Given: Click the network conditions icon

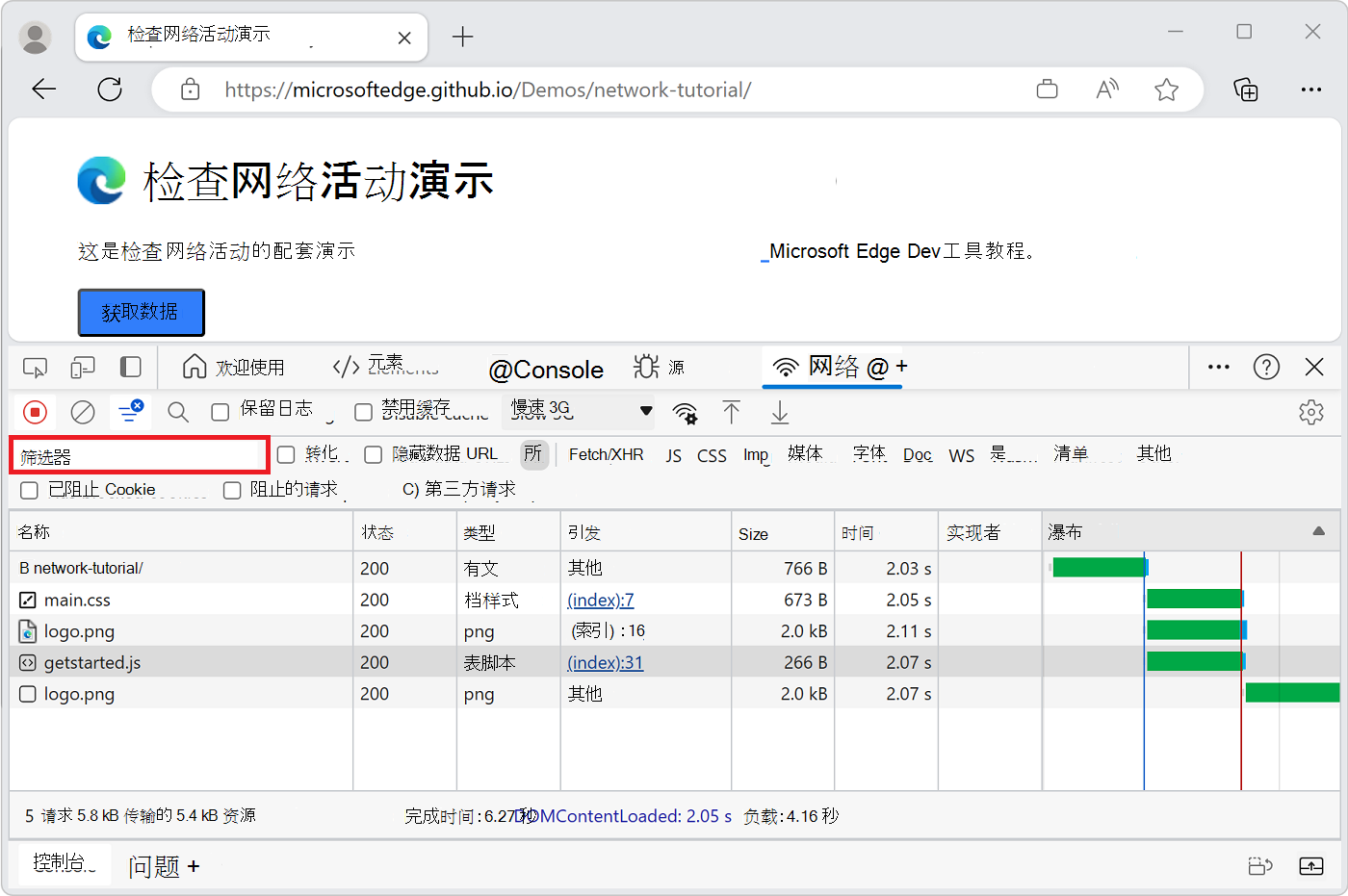Looking at the screenshot, I should [x=685, y=412].
